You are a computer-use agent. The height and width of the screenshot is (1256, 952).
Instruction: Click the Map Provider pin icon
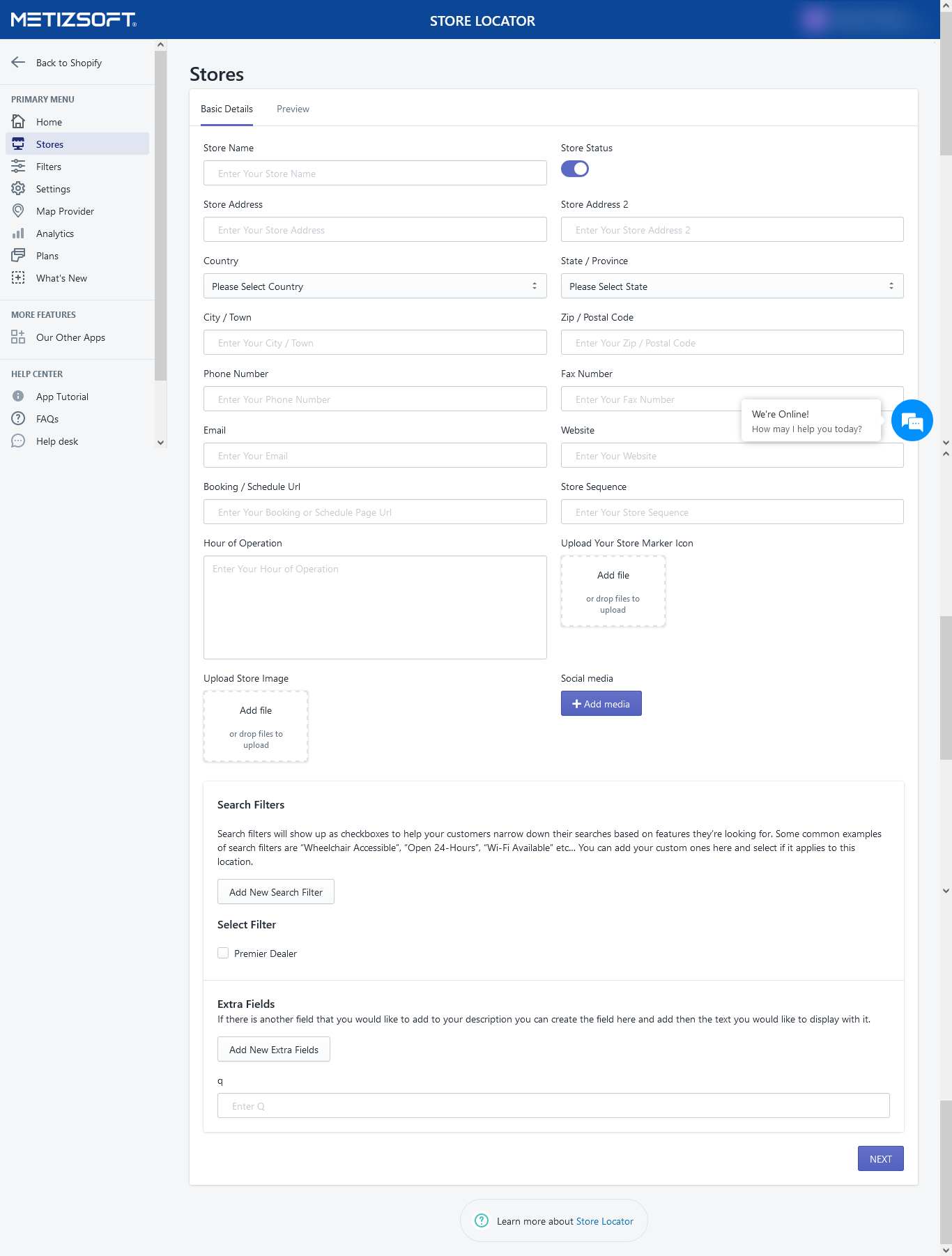pyautogui.click(x=18, y=211)
